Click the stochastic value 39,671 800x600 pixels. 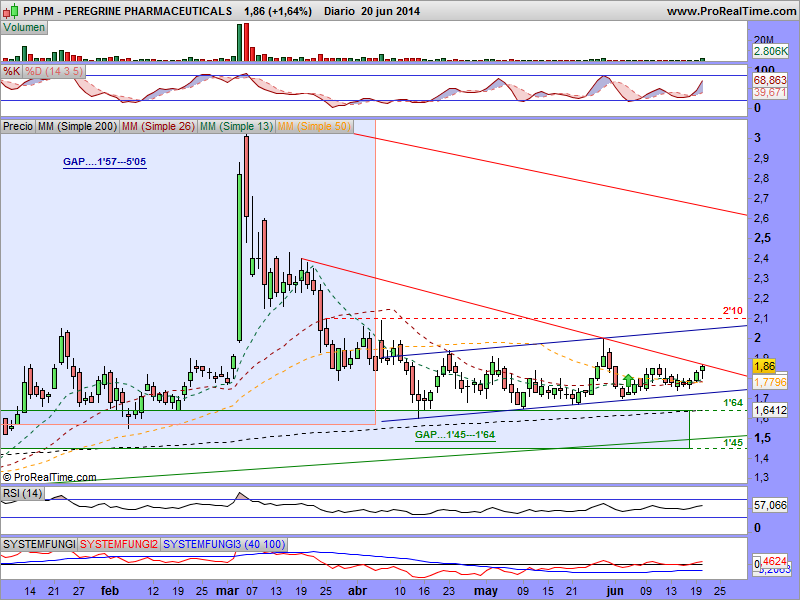point(770,92)
